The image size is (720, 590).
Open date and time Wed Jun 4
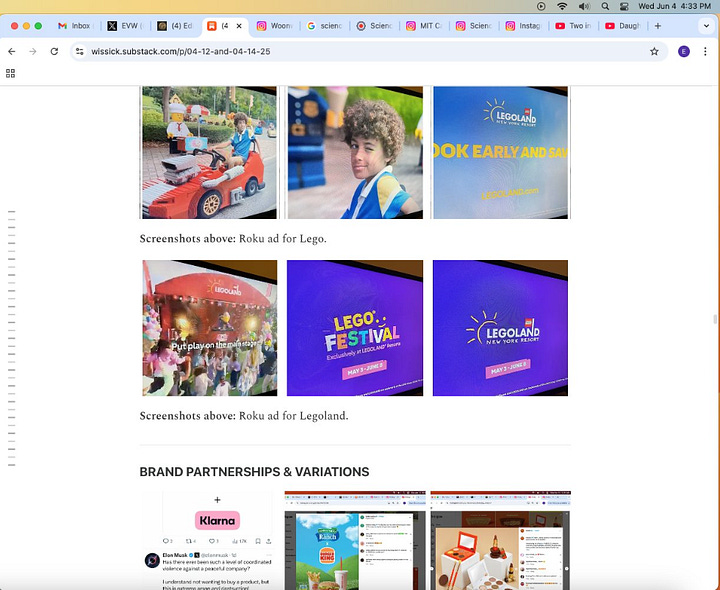(675, 6)
